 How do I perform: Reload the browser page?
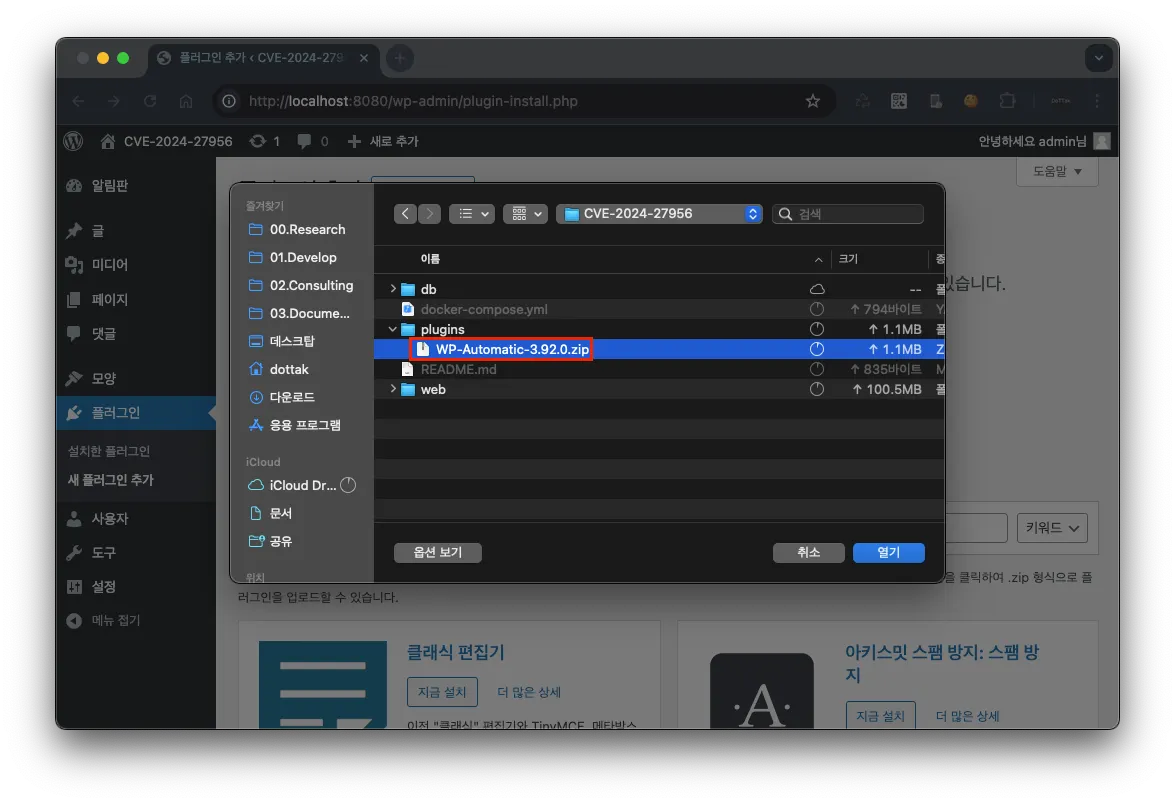150,101
